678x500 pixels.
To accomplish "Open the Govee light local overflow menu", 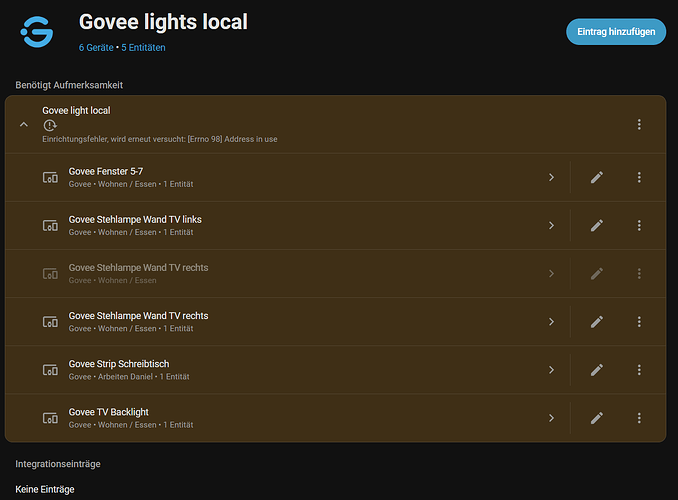I will click(x=639, y=125).
